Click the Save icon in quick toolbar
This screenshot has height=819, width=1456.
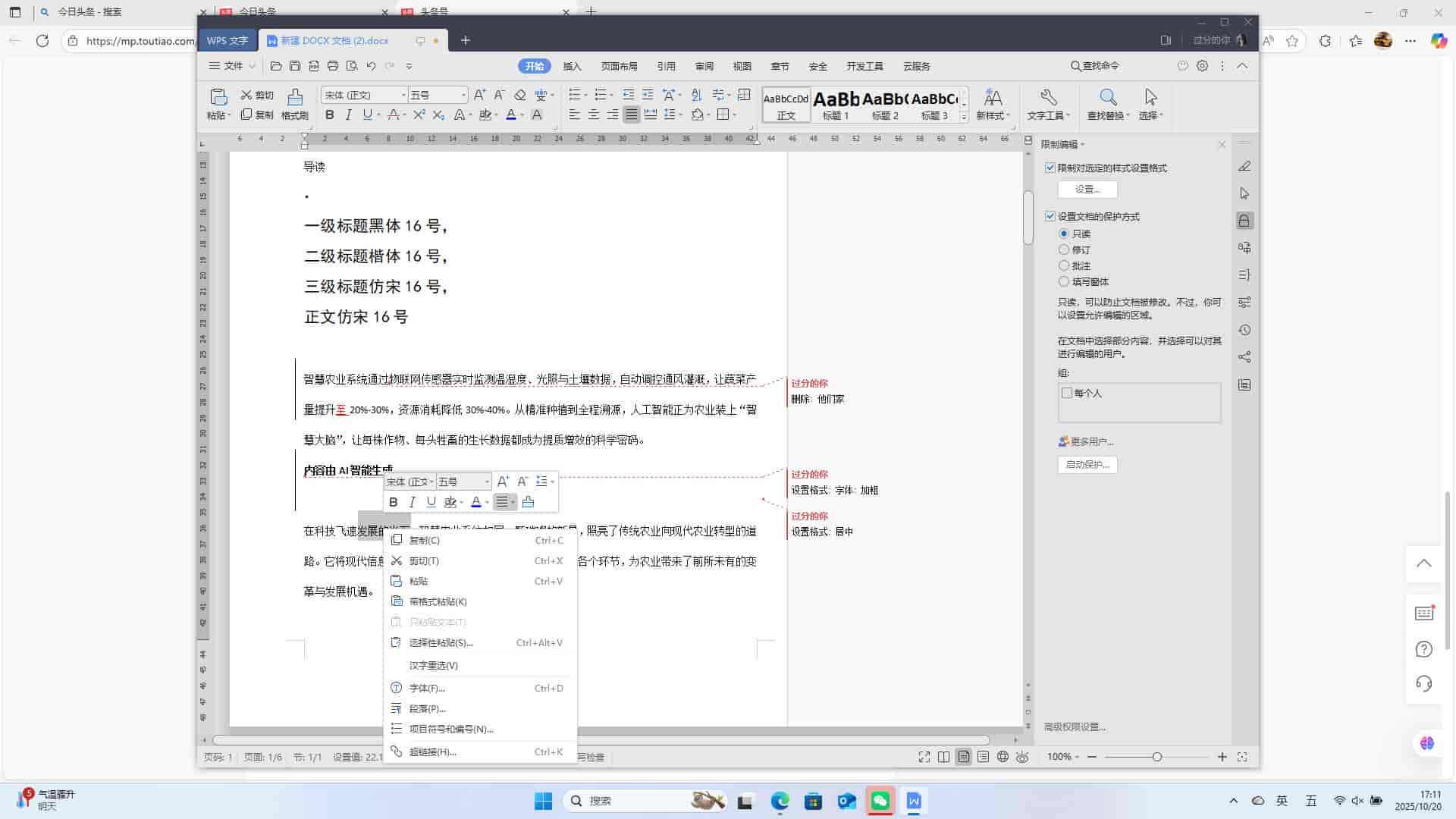pyautogui.click(x=295, y=66)
